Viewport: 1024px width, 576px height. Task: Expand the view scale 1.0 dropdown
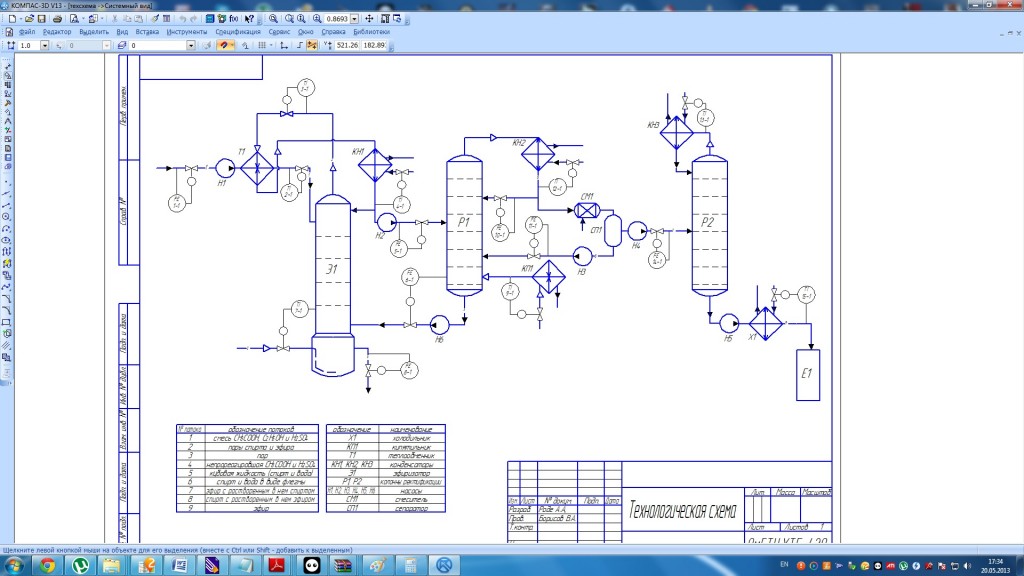coord(44,45)
